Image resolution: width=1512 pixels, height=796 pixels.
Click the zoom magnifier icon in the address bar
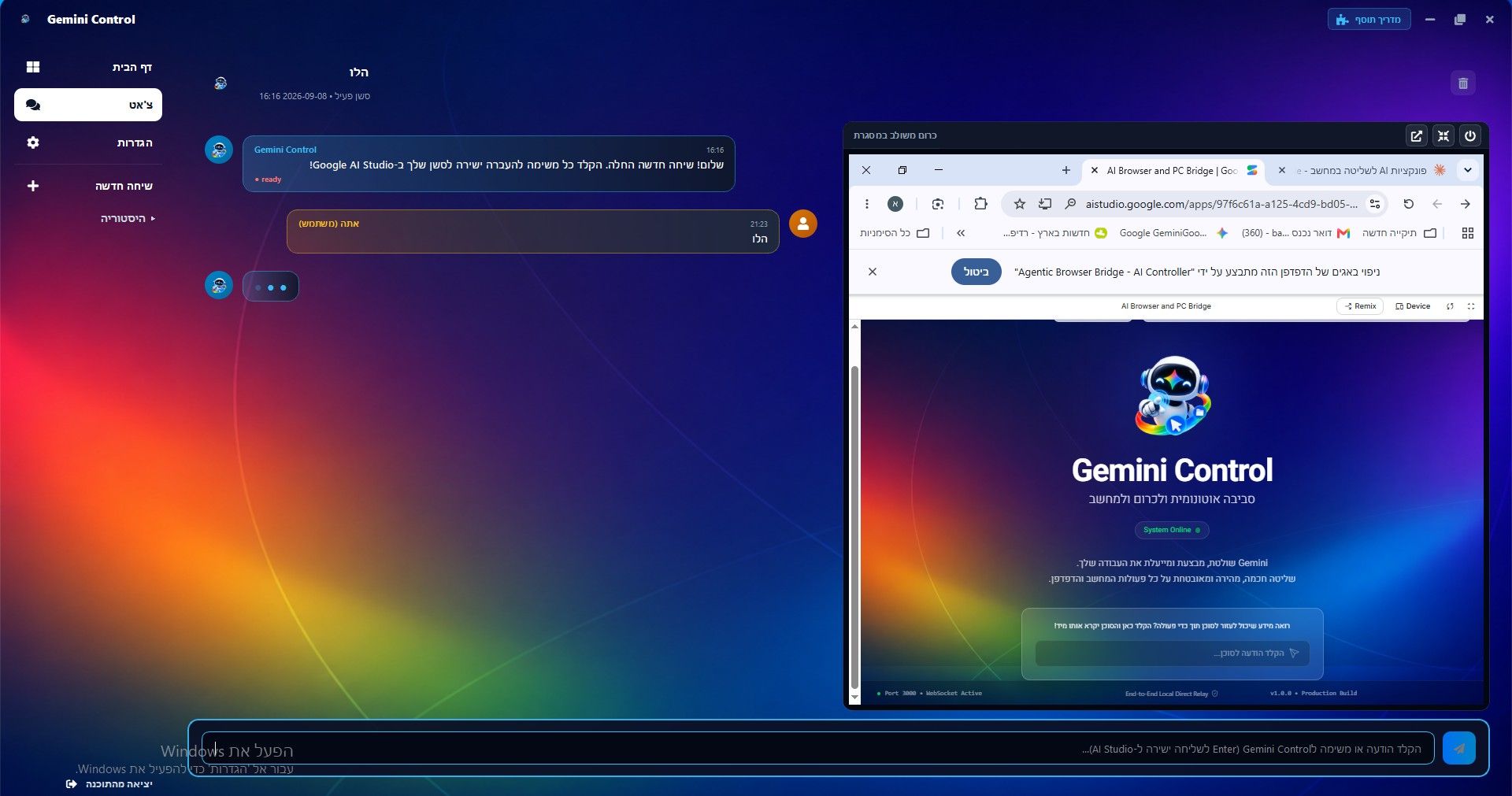(x=1070, y=204)
